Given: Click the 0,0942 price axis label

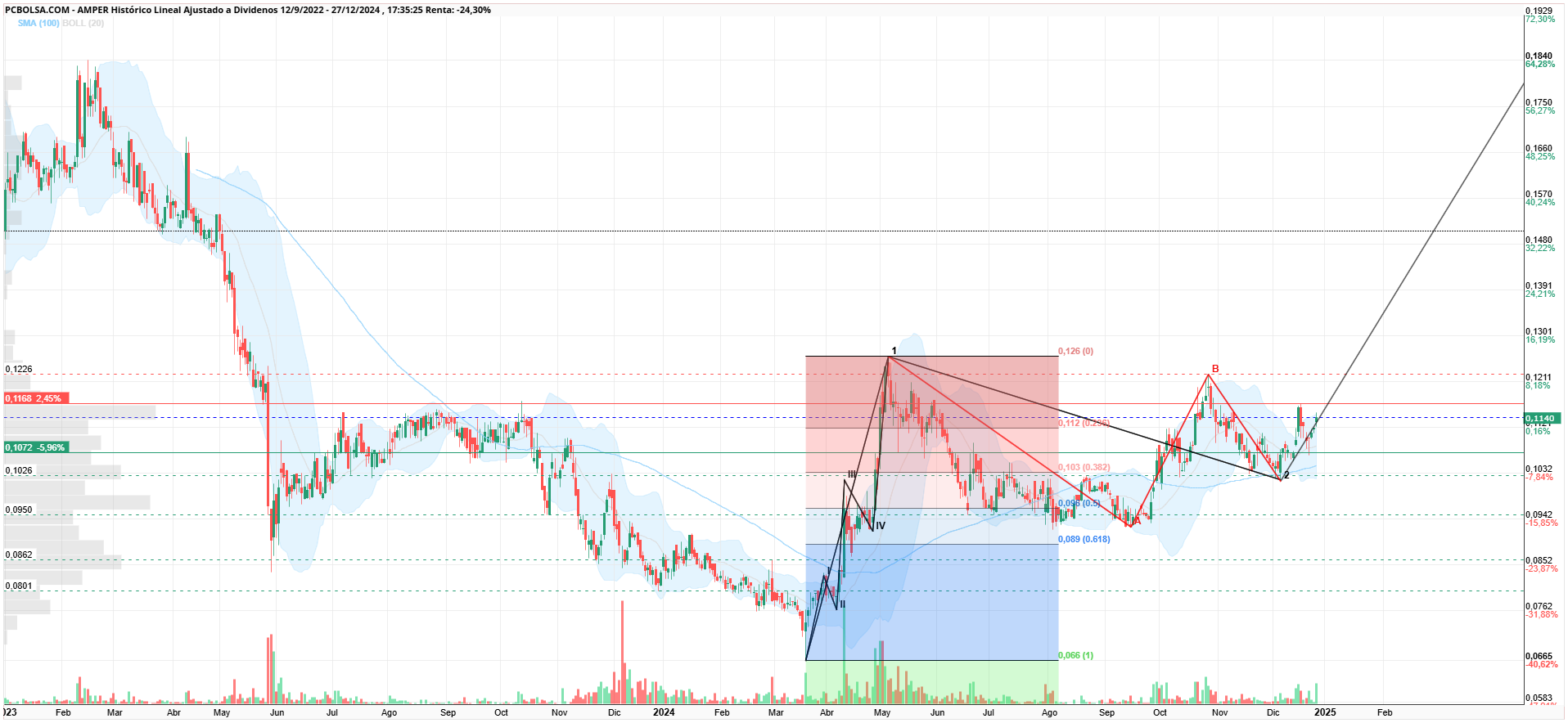Looking at the screenshot, I should point(1539,515).
